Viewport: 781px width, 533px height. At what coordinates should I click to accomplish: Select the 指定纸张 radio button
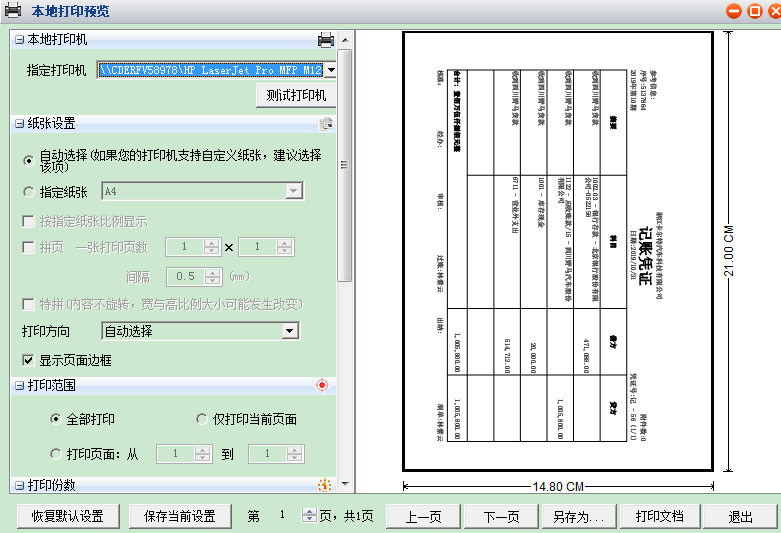[28, 191]
